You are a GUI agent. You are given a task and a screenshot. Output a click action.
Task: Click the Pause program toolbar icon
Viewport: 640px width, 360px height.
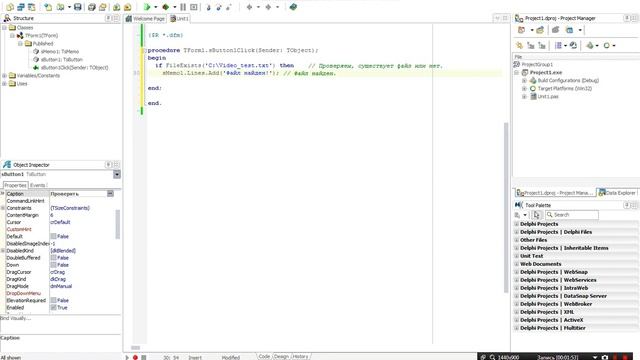pyautogui.click(x=183, y=7)
